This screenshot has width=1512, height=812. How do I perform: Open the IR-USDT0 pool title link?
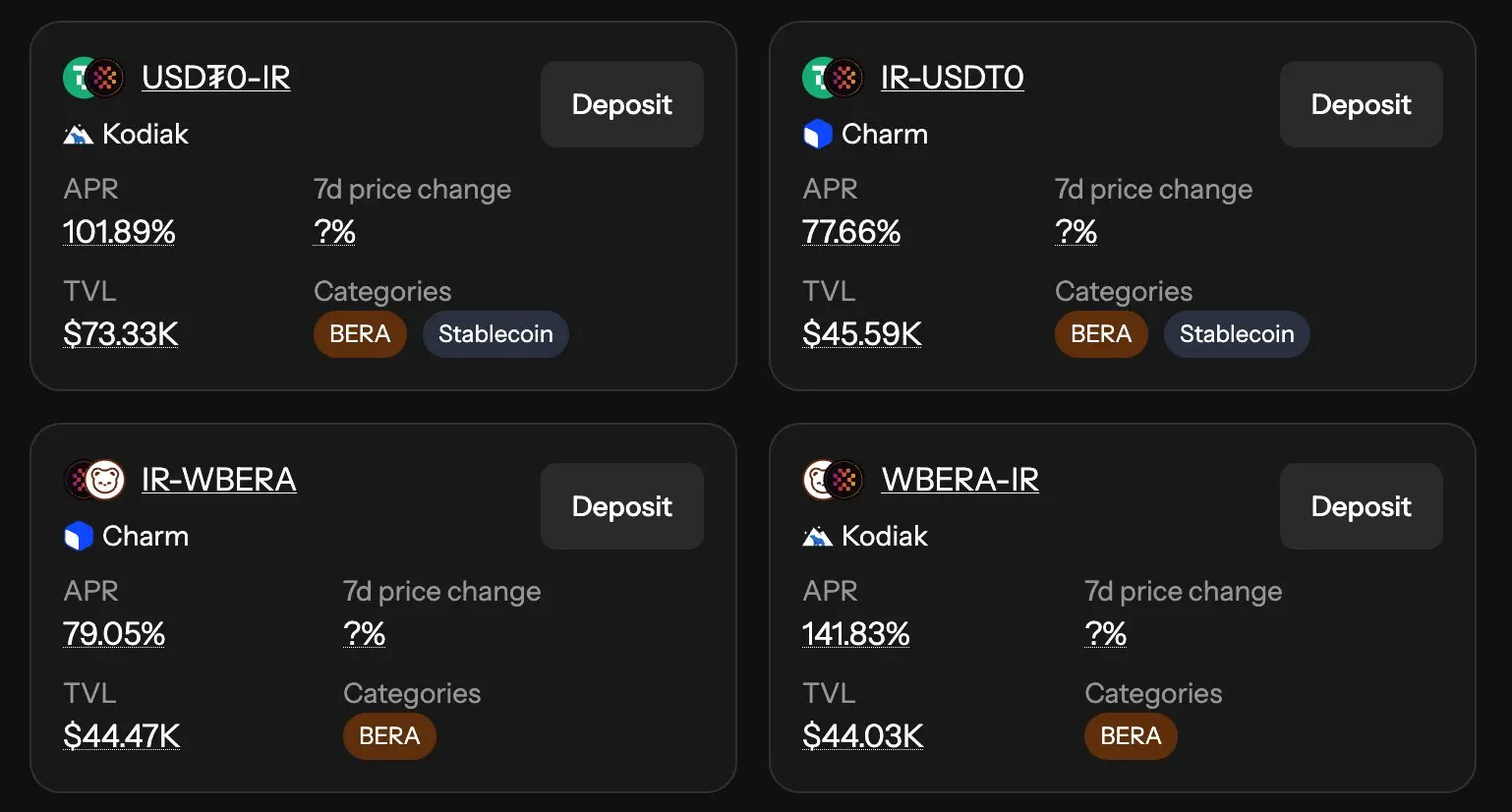click(x=952, y=78)
